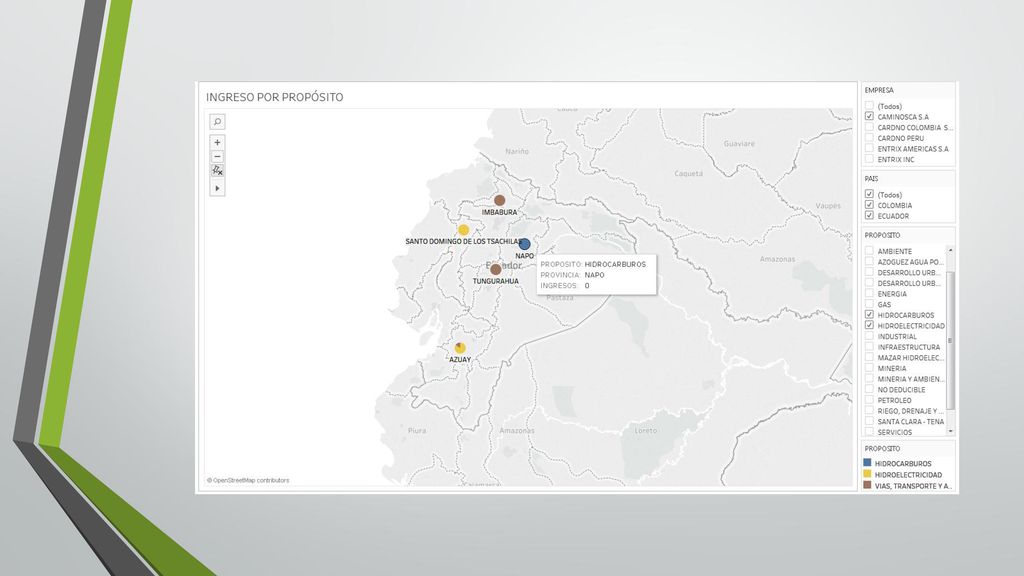Image resolution: width=1024 pixels, height=576 pixels.
Task: Uncheck CAMINOSCA S.A company filter
Action: (x=869, y=116)
